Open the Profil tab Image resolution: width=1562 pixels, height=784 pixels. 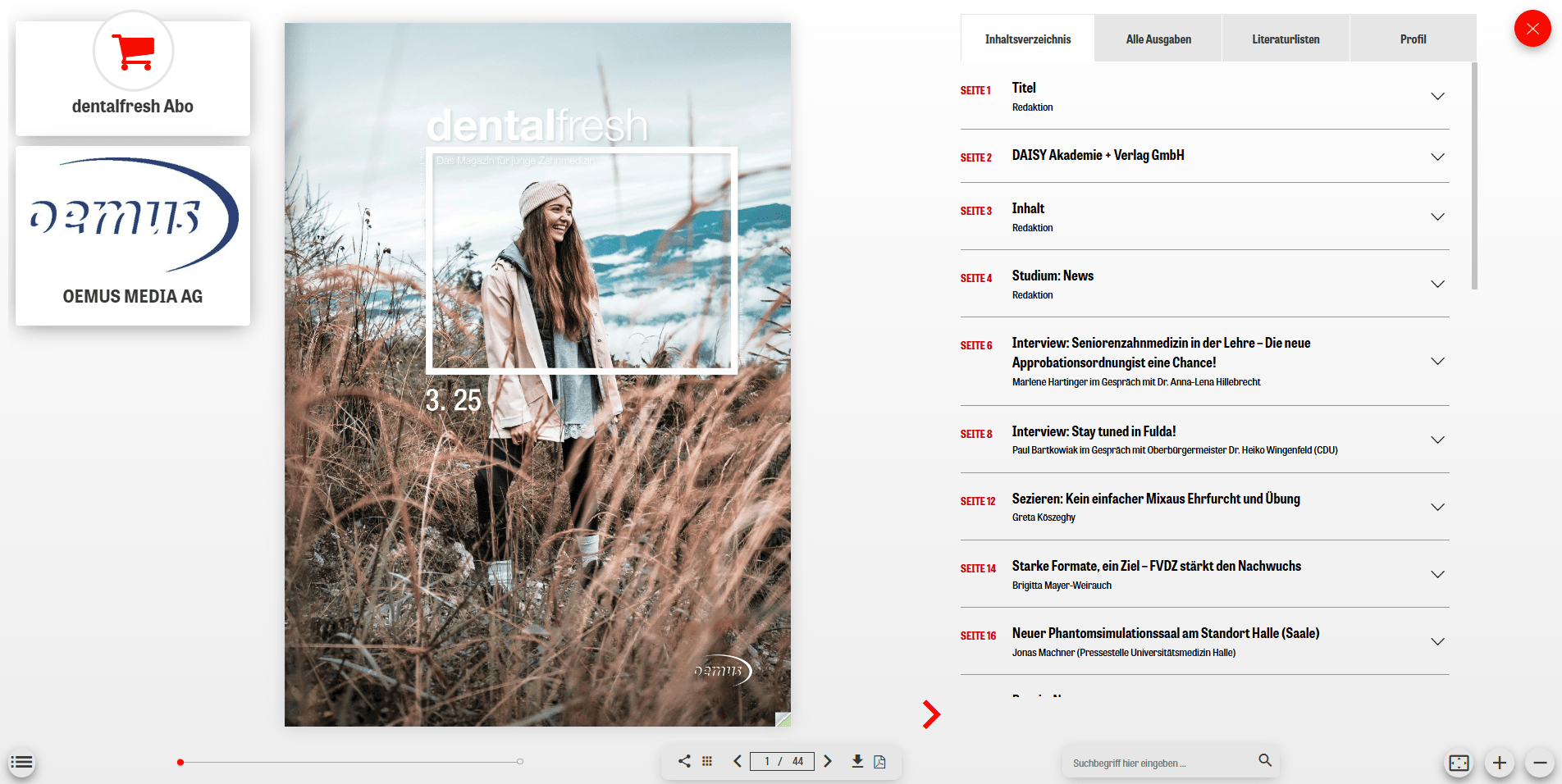(1413, 39)
